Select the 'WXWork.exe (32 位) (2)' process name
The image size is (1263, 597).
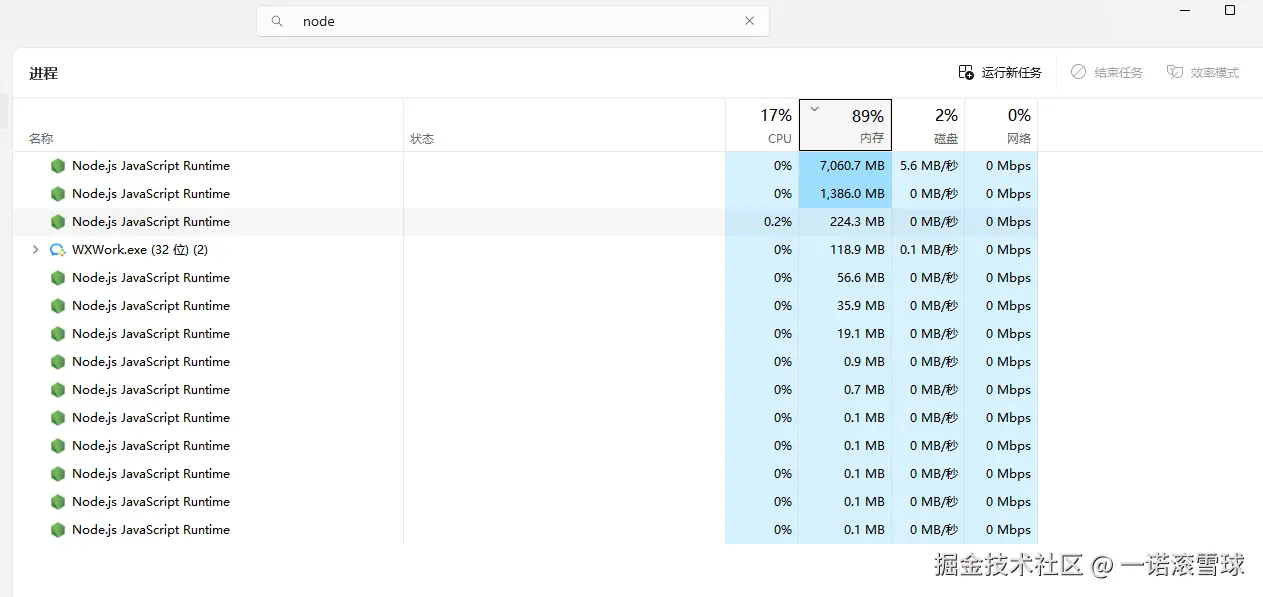click(x=140, y=250)
